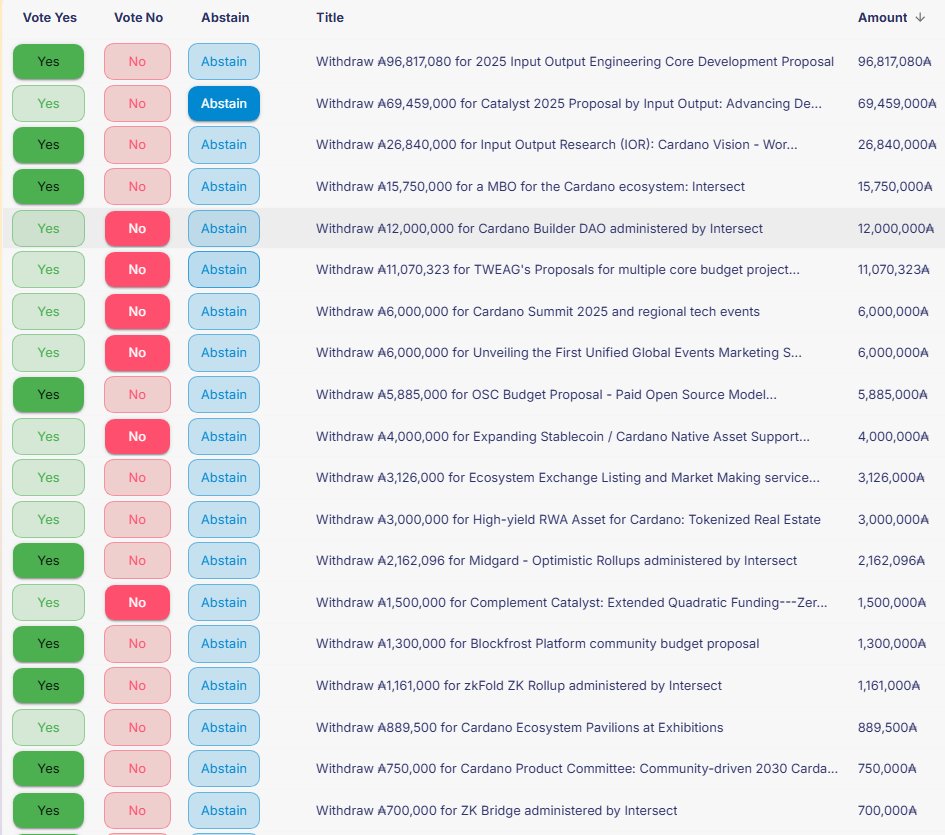This screenshot has height=835, width=945.
Task: Vote Yes on Input Output Research Cardano Vision
Action: pos(48,145)
